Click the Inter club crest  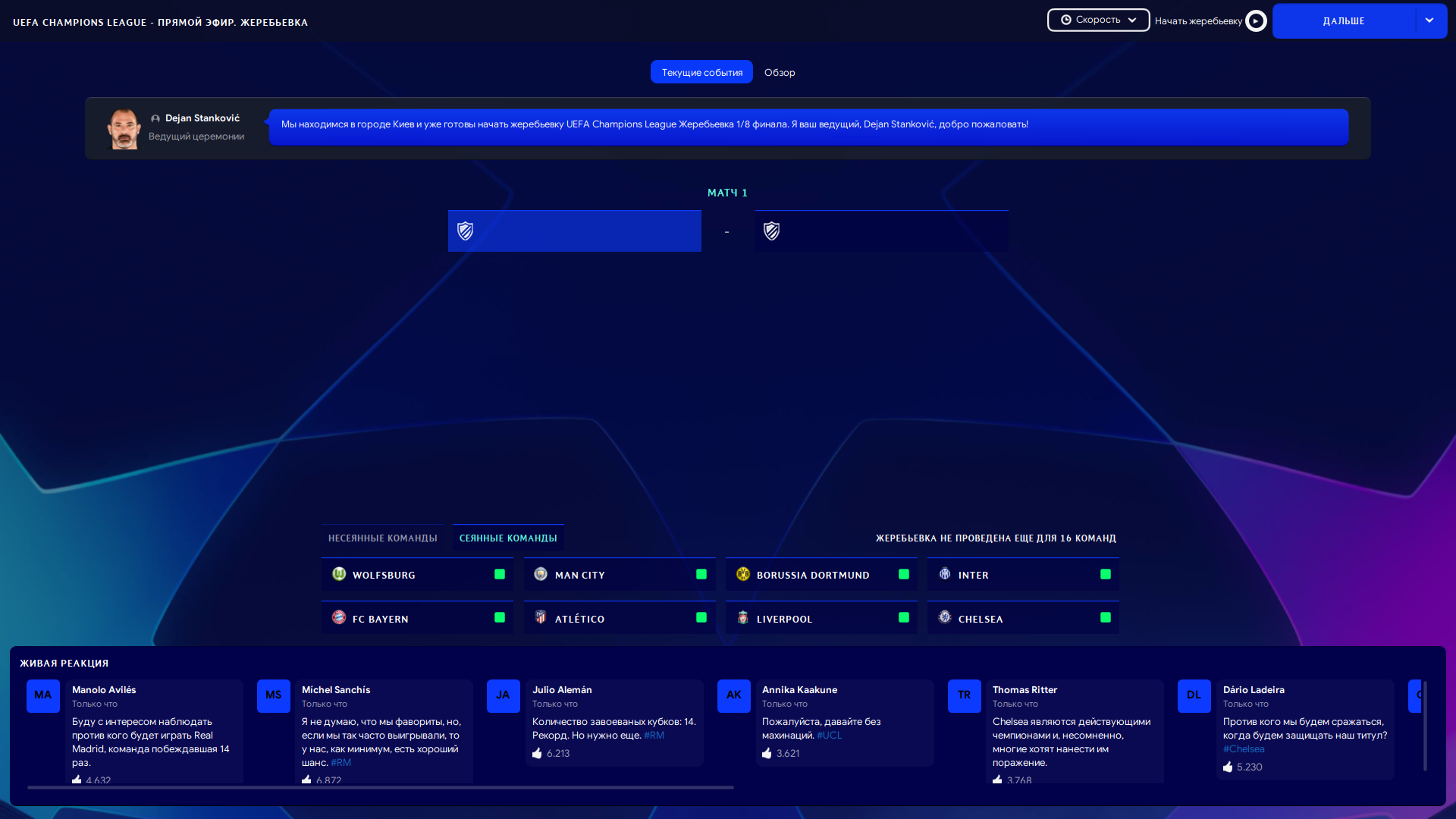click(945, 574)
